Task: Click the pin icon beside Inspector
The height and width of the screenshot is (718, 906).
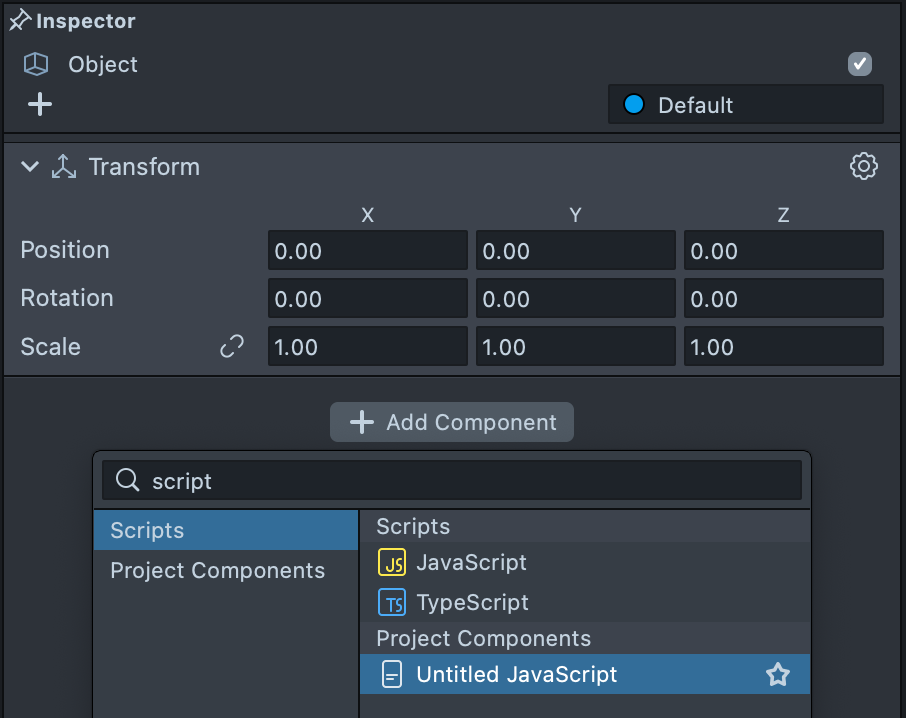Action: [20, 20]
